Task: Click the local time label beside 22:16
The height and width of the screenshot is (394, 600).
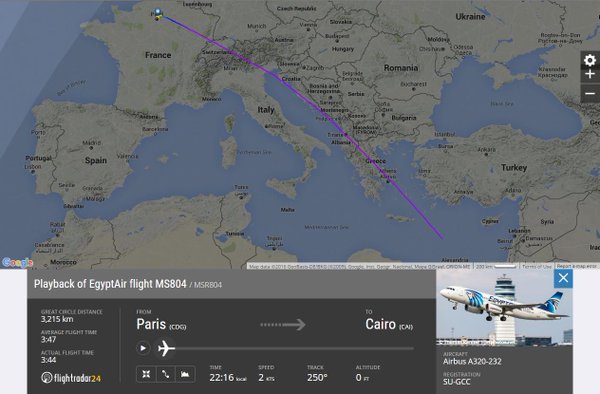Action: coord(241,379)
